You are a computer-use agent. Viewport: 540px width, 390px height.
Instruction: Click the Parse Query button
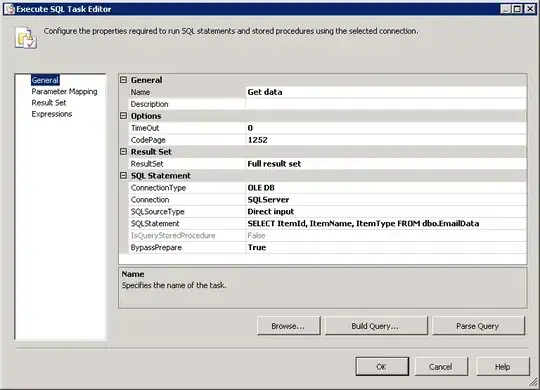click(478, 326)
